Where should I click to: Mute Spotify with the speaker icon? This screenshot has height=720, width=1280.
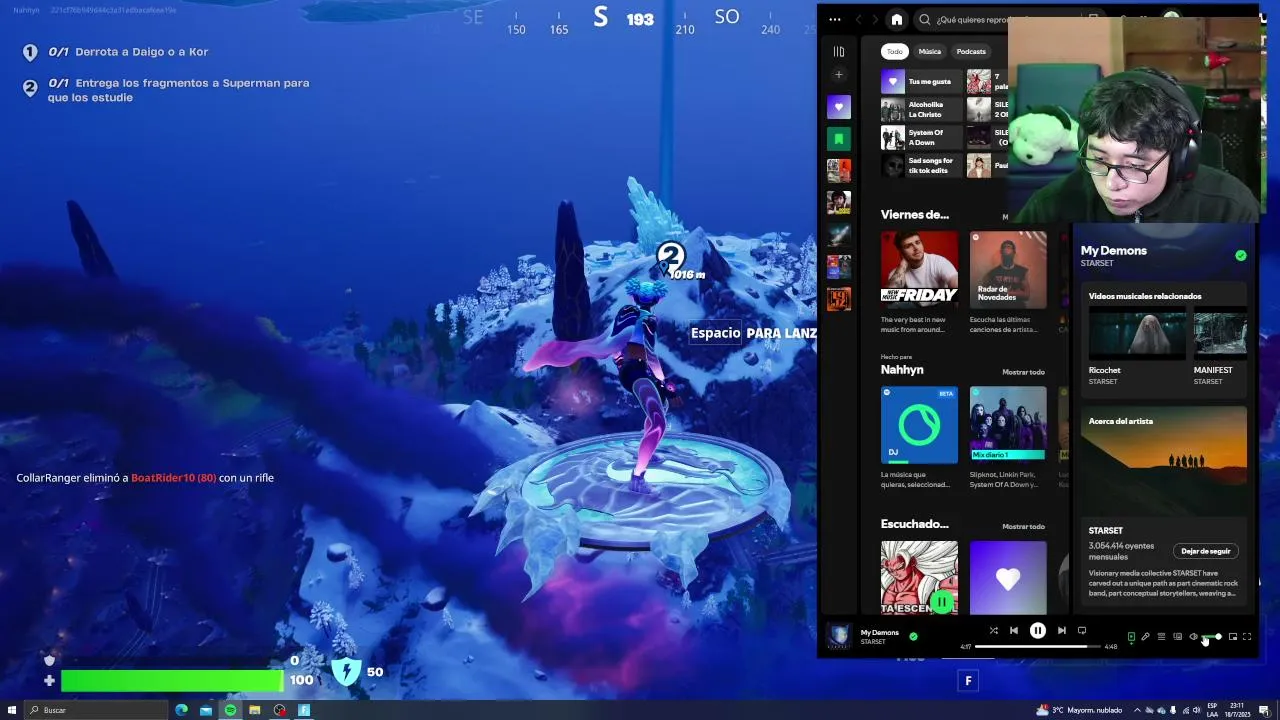point(1193,637)
